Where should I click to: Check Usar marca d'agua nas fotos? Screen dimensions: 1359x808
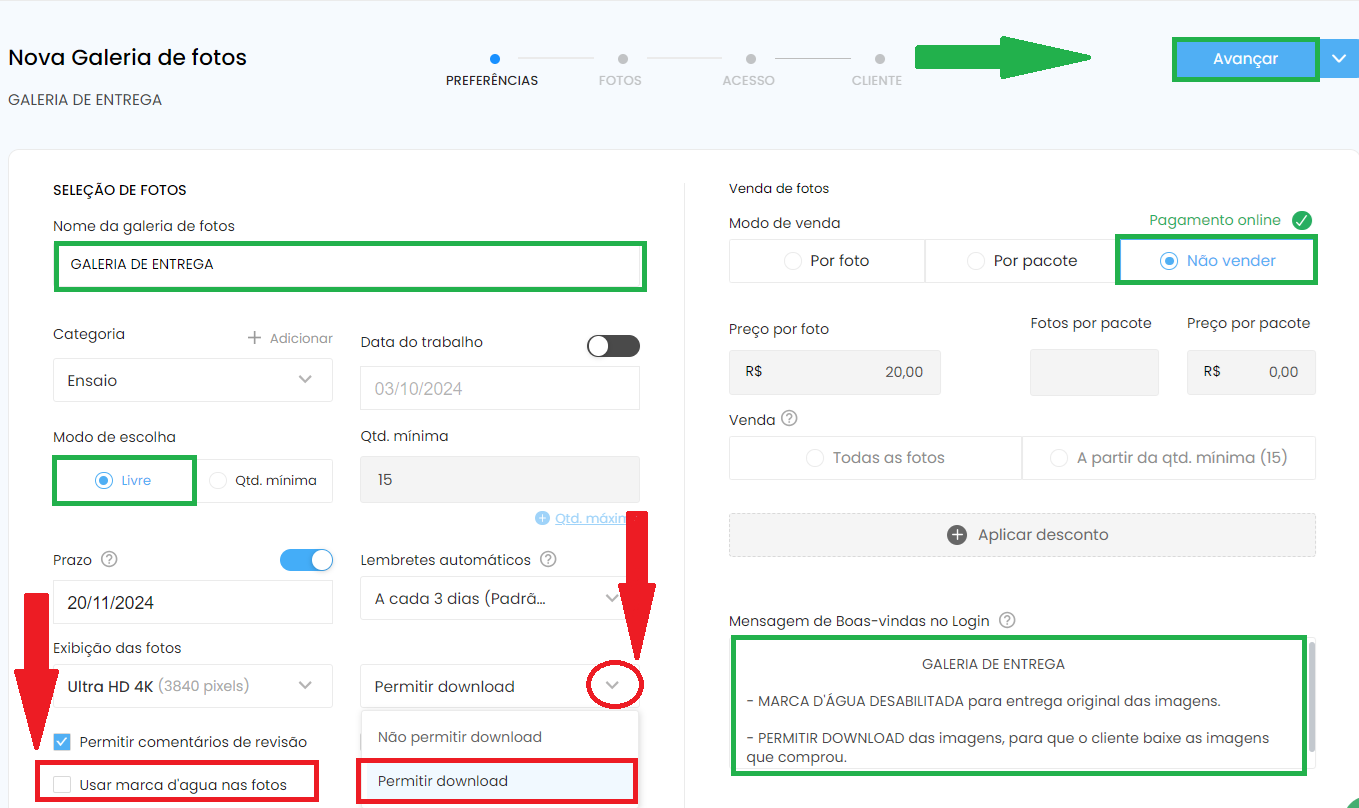tap(62, 785)
